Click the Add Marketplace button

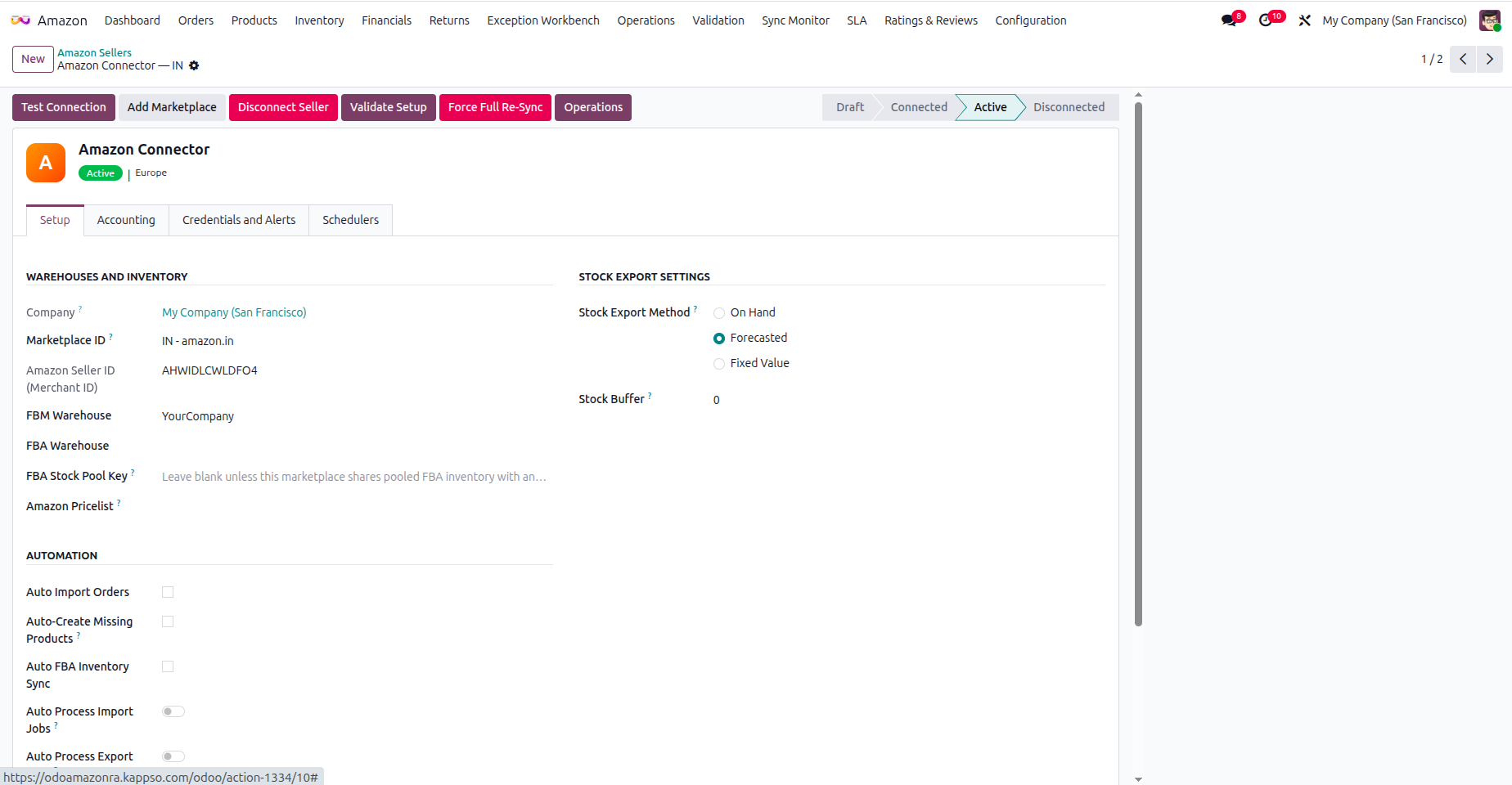[172, 107]
